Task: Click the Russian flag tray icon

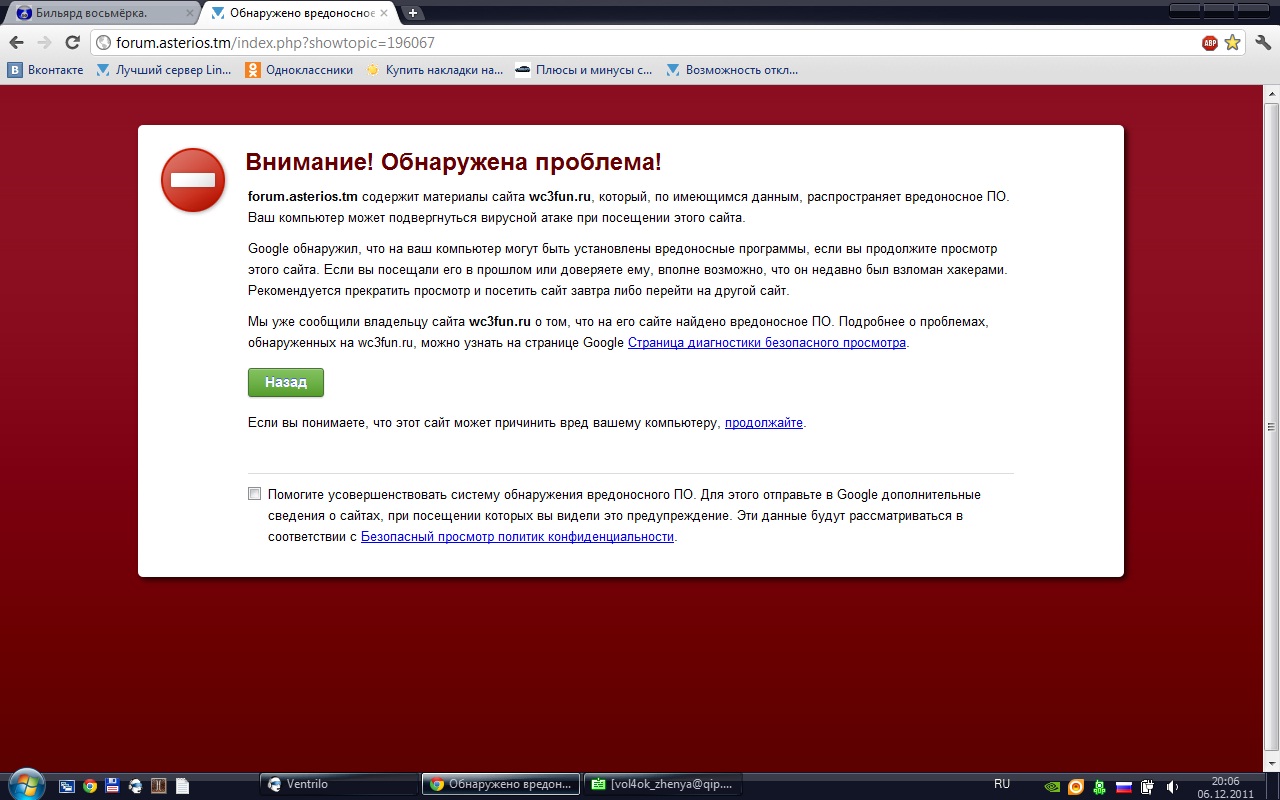Action: pyautogui.click(x=1123, y=786)
